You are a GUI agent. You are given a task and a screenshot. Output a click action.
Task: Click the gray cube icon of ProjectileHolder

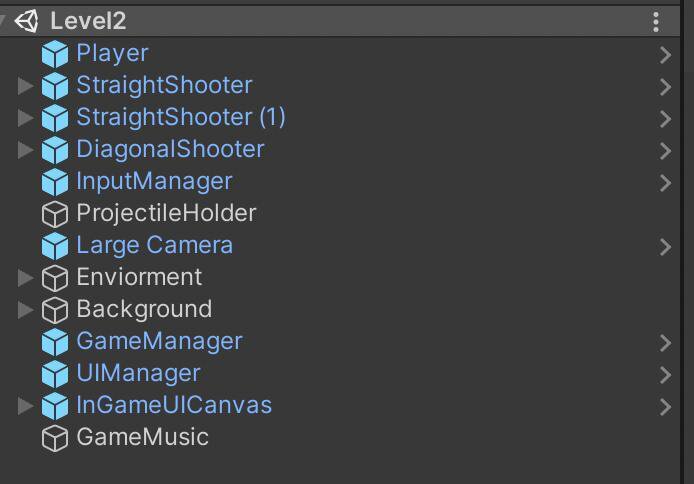coord(55,214)
